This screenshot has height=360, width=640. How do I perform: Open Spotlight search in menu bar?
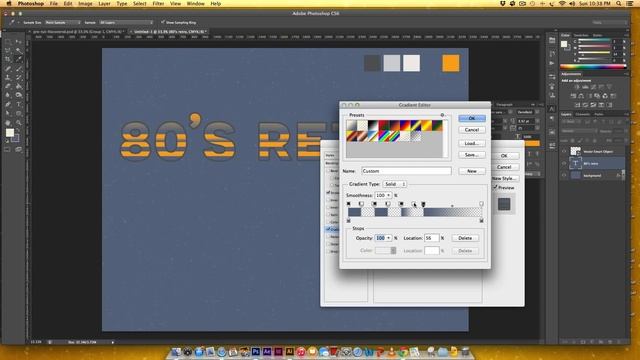pyautogui.click(x=619, y=4)
